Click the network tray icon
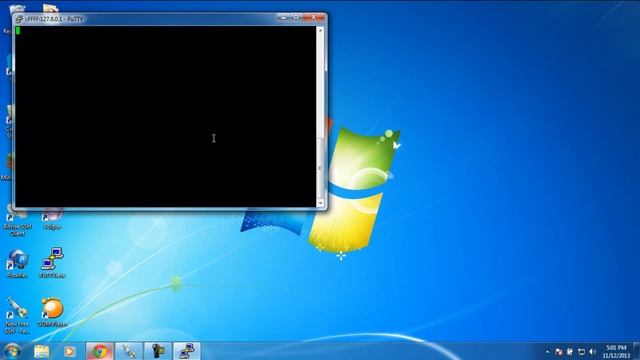The width and height of the screenshot is (640, 360). (x=581, y=352)
